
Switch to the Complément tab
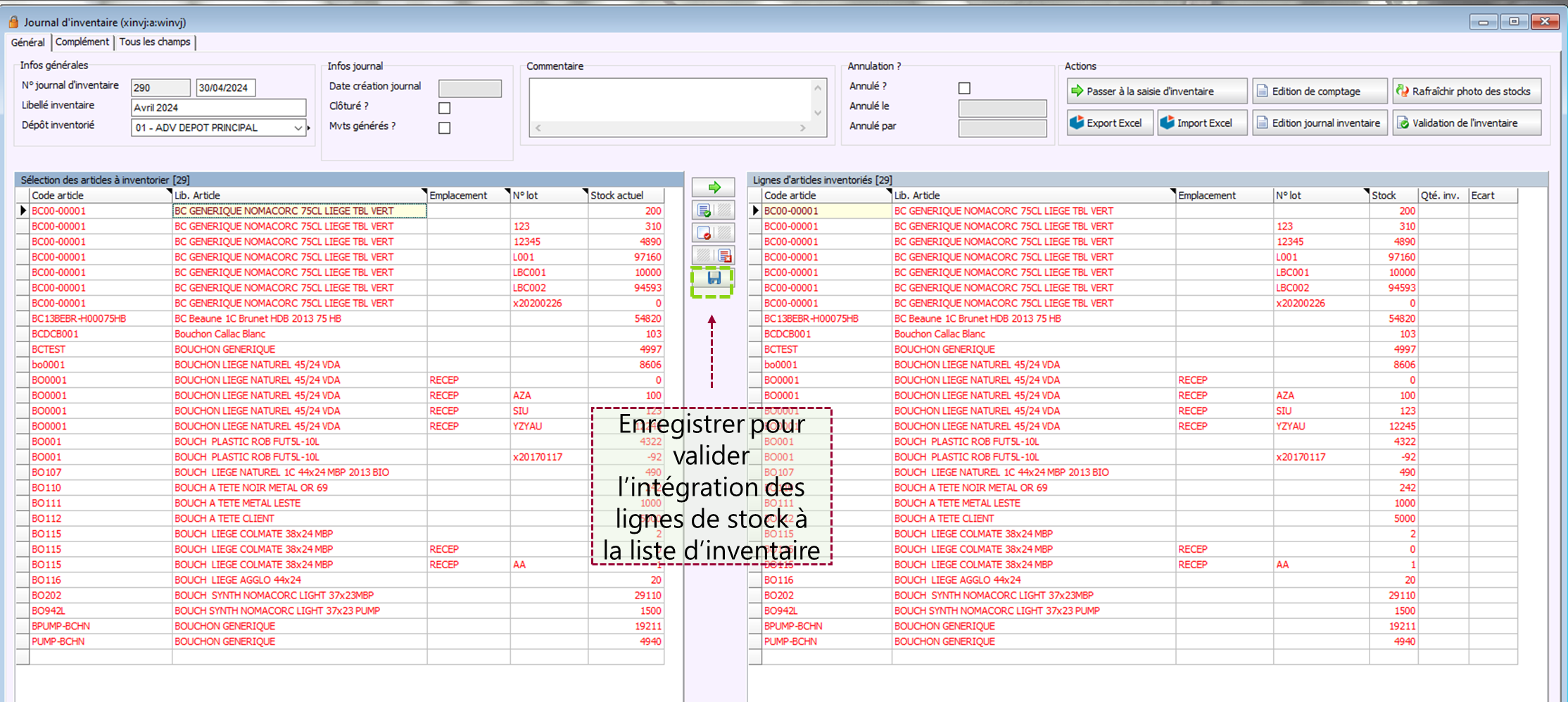(x=82, y=42)
